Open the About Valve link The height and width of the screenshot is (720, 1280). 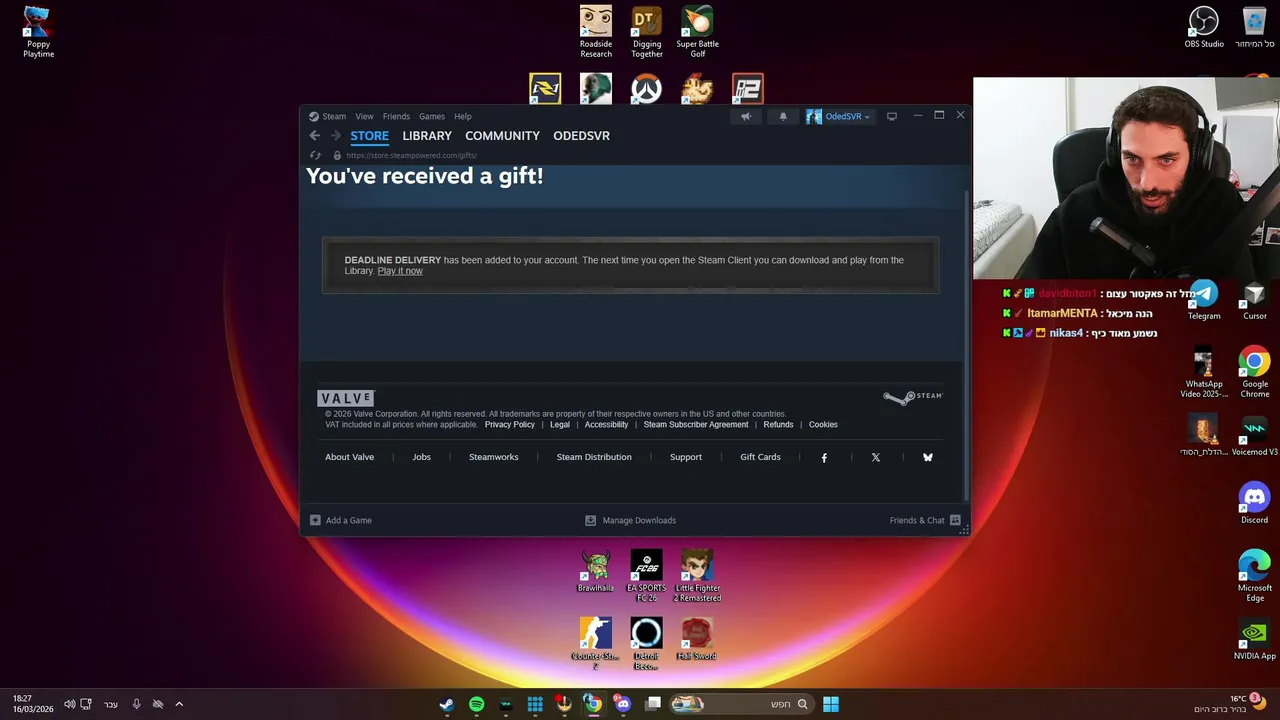click(349, 457)
